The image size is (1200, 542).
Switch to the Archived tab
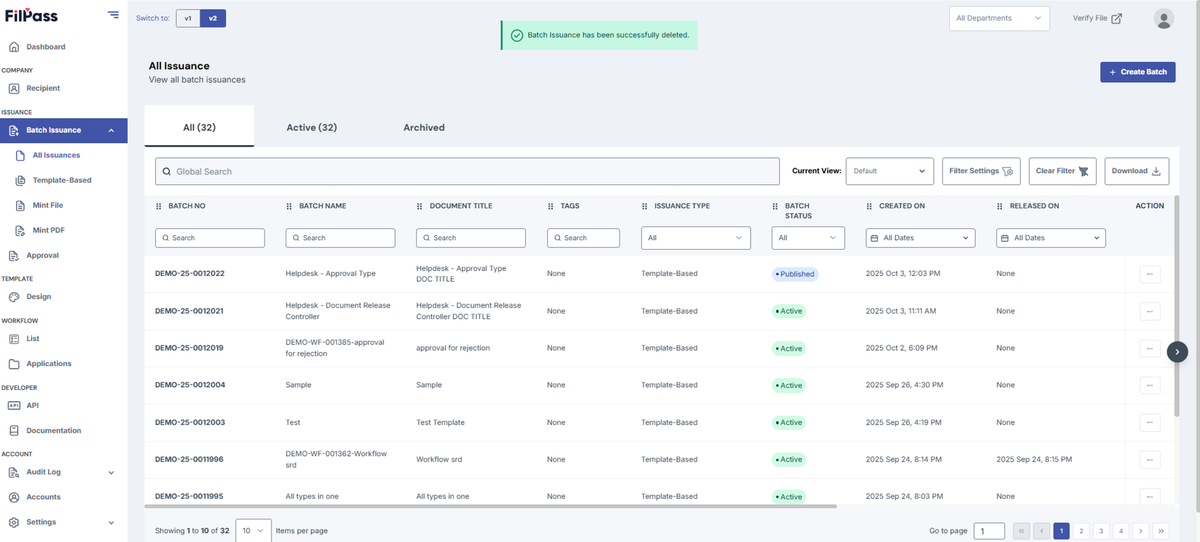pyautogui.click(x=424, y=128)
